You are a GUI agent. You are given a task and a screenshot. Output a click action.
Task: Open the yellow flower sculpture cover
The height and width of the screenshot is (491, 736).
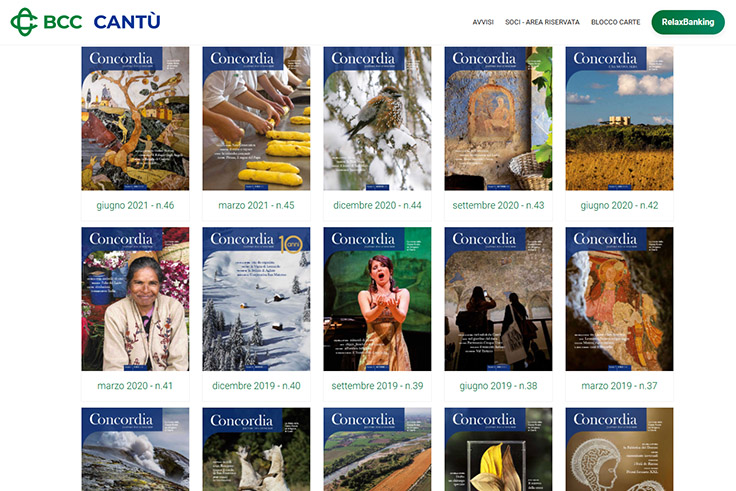498,449
